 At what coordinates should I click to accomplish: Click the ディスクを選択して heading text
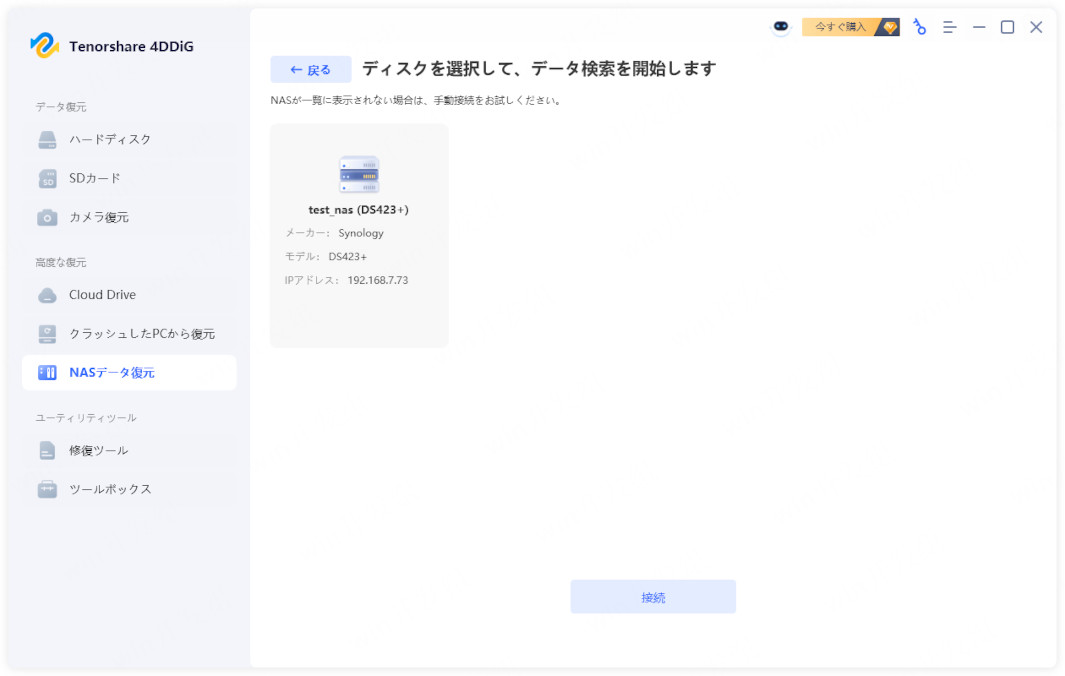(539, 69)
